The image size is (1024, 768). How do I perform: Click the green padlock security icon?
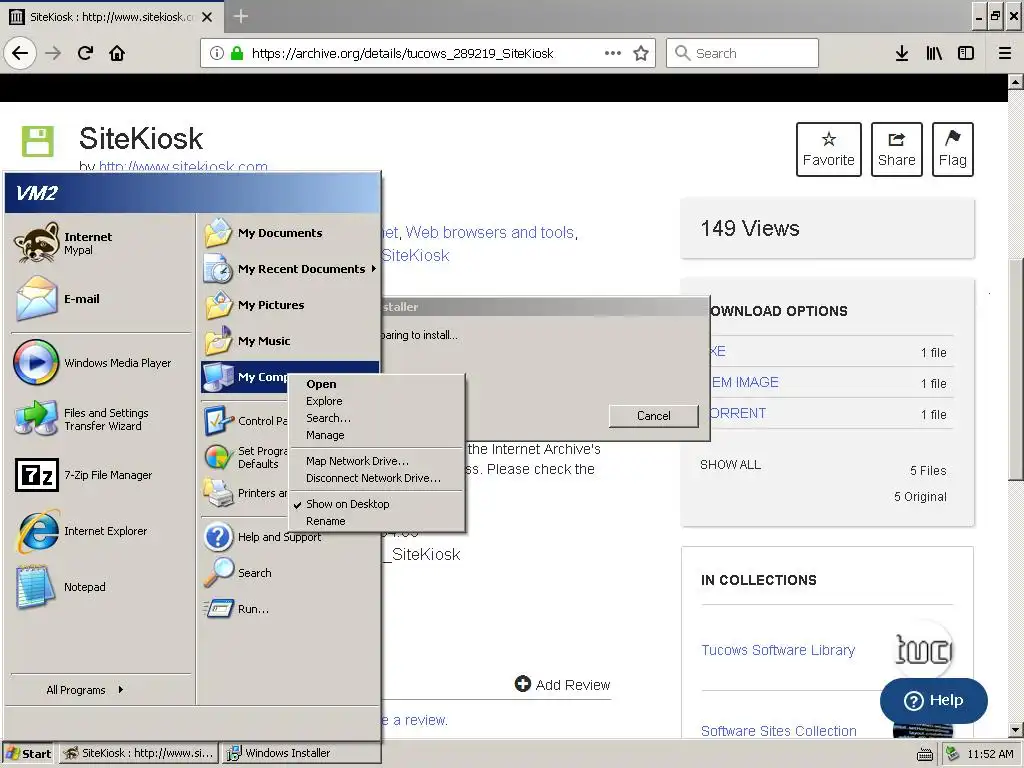click(x=237, y=53)
